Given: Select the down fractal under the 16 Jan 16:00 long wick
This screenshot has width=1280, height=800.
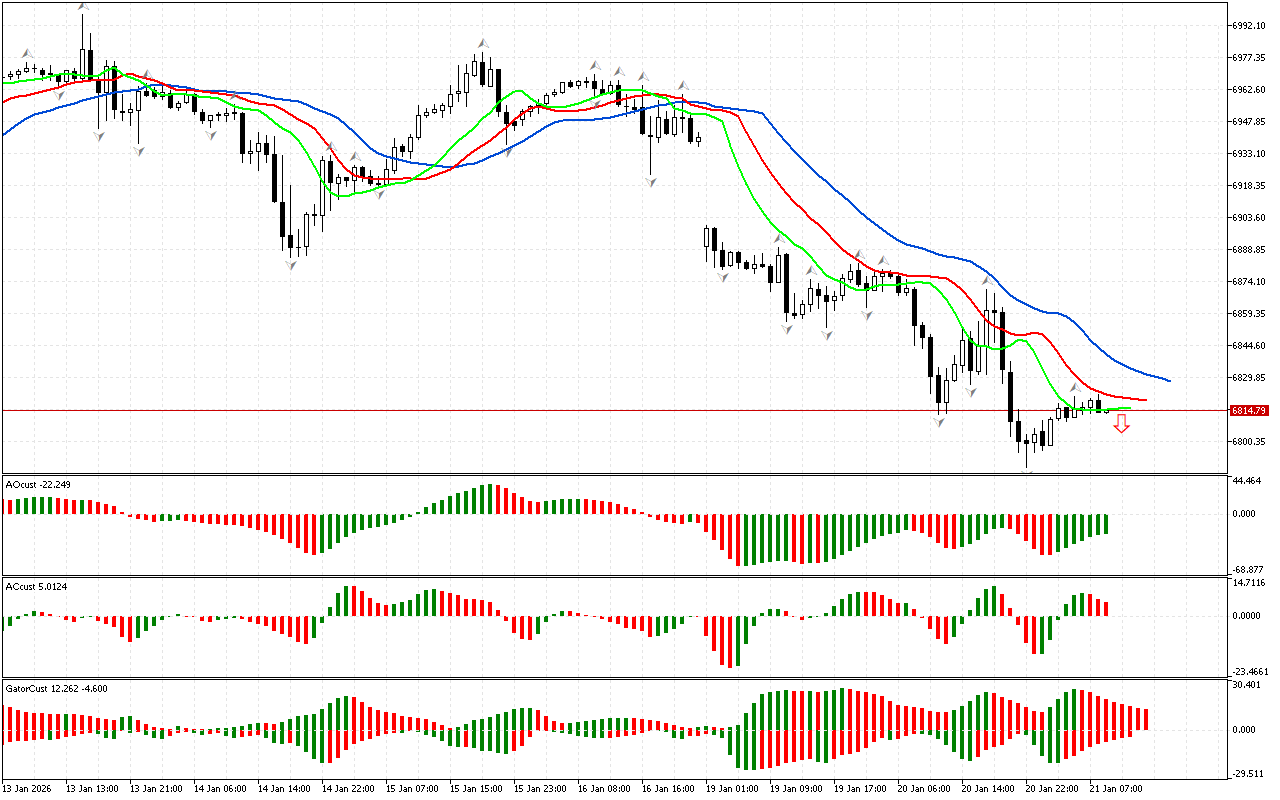Looking at the screenshot, I should pyautogui.click(x=651, y=182).
